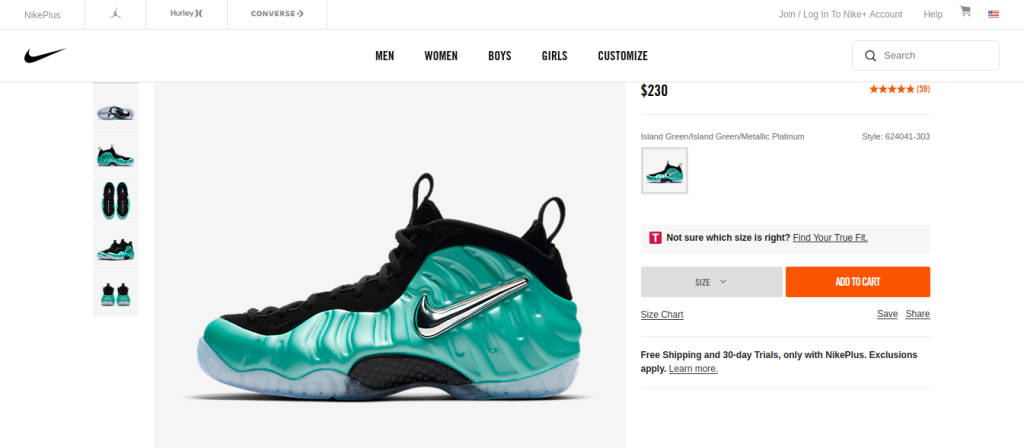Click the five-star rating with 59 reviews
This screenshot has width=1024, height=448.
[x=899, y=89]
